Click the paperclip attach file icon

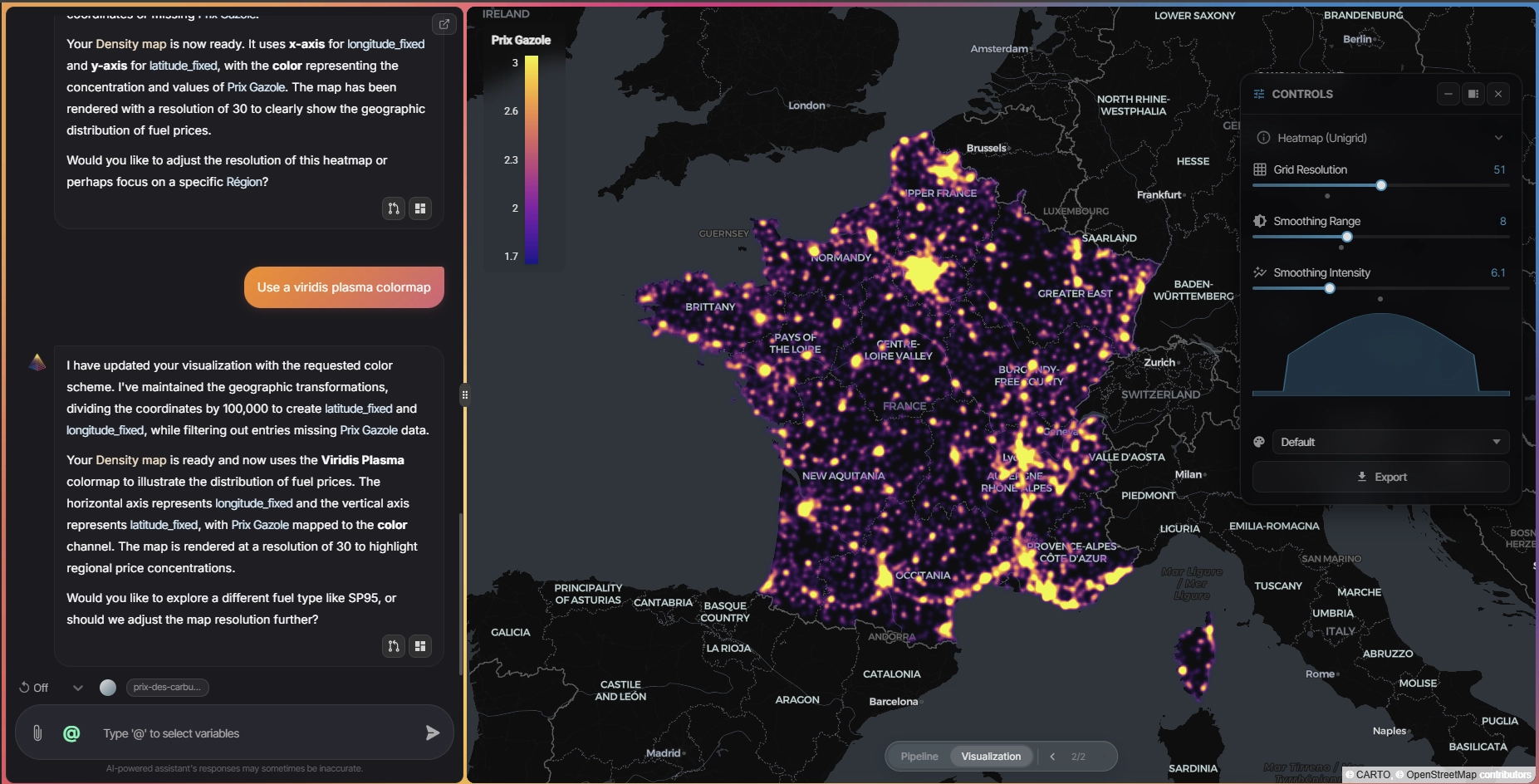[37, 733]
